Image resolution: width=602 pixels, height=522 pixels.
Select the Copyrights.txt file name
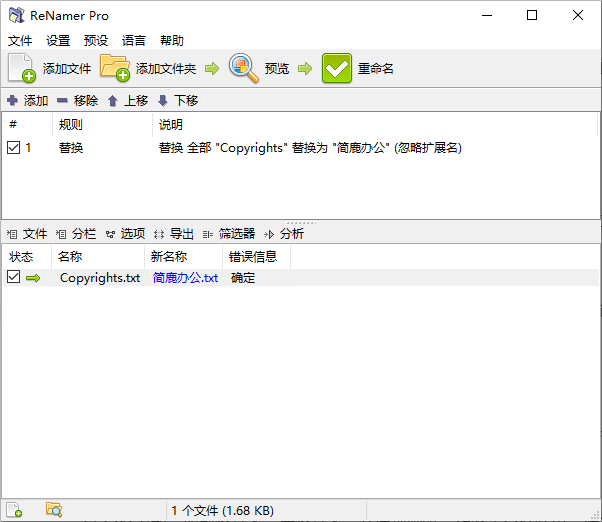(100, 278)
